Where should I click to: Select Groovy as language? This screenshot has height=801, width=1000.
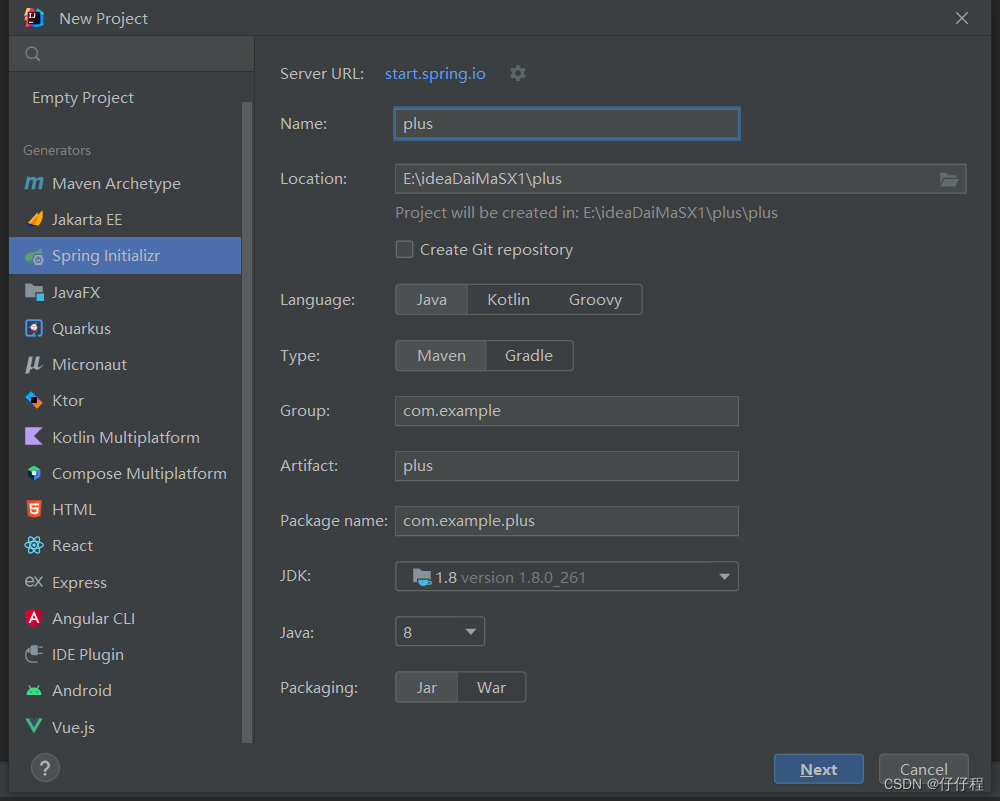click(x=595, y=300)
